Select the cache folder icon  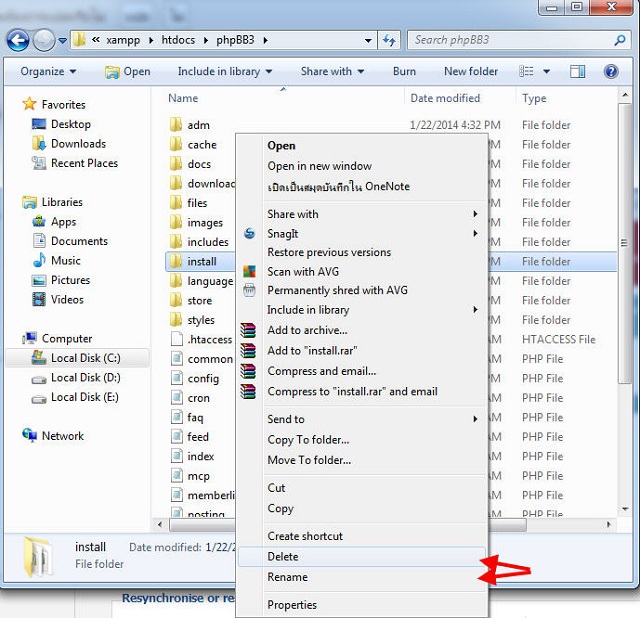[176, 144]
